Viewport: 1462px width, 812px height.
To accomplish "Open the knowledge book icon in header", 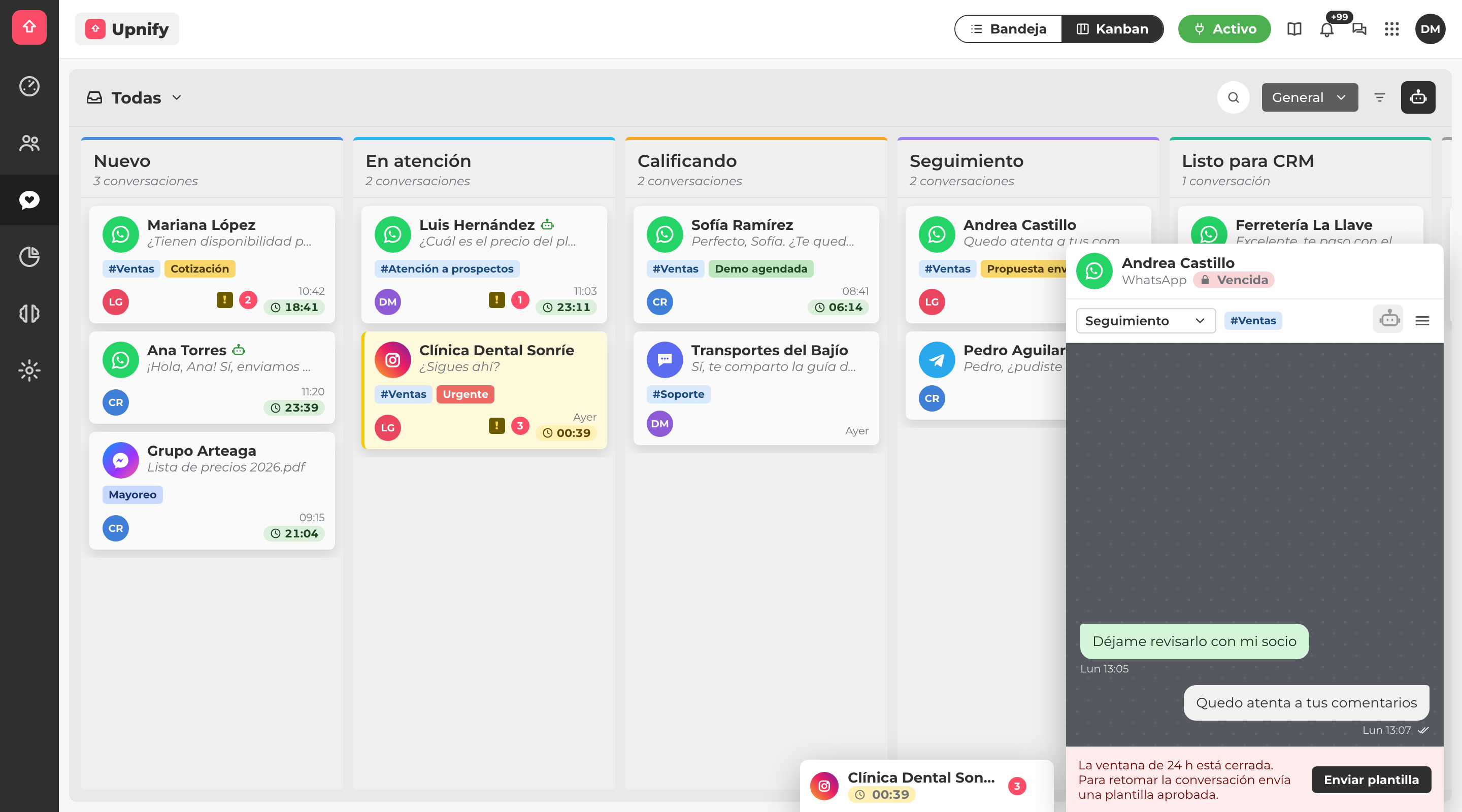I will pos(1294,29).
